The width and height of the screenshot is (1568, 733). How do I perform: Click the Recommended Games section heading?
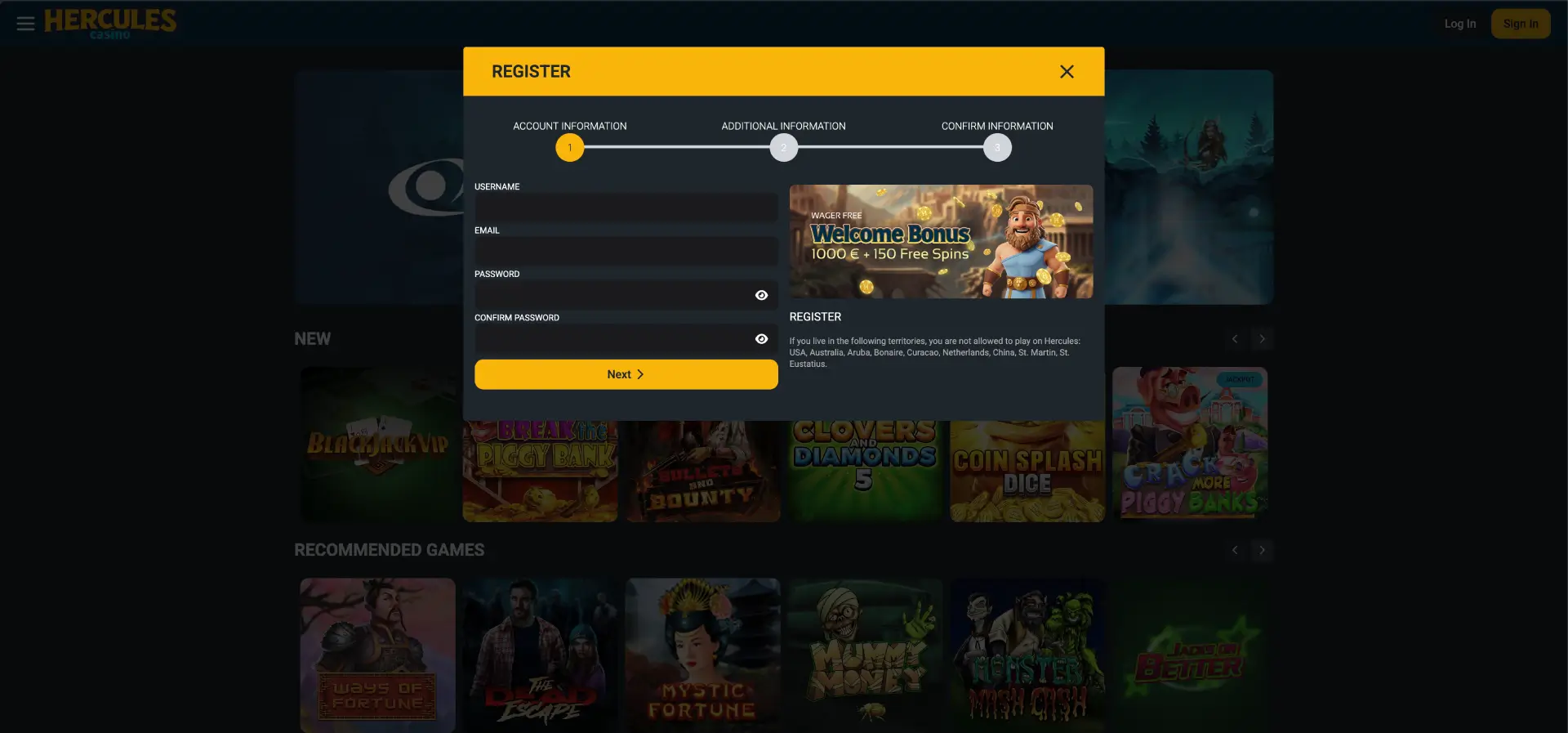point(390,550)
